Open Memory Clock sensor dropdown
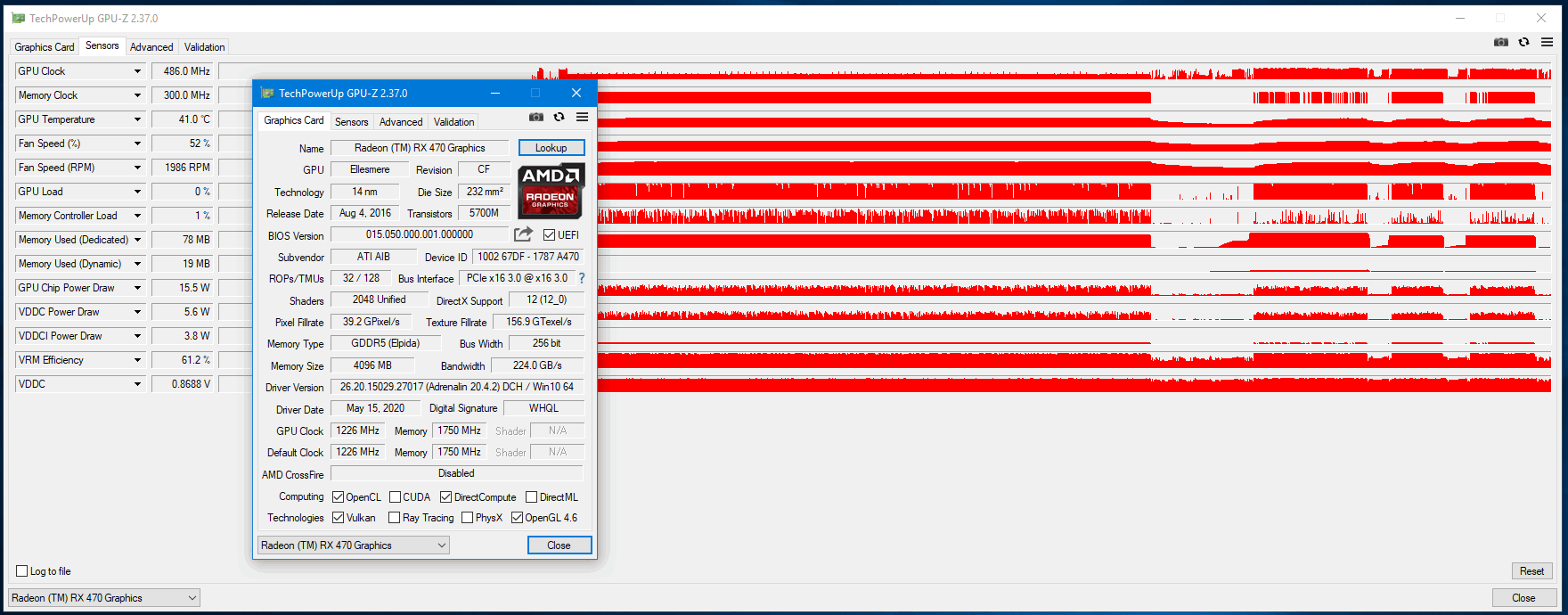The height and width of the screenshot is (615, 1568). tap(137, 95)
